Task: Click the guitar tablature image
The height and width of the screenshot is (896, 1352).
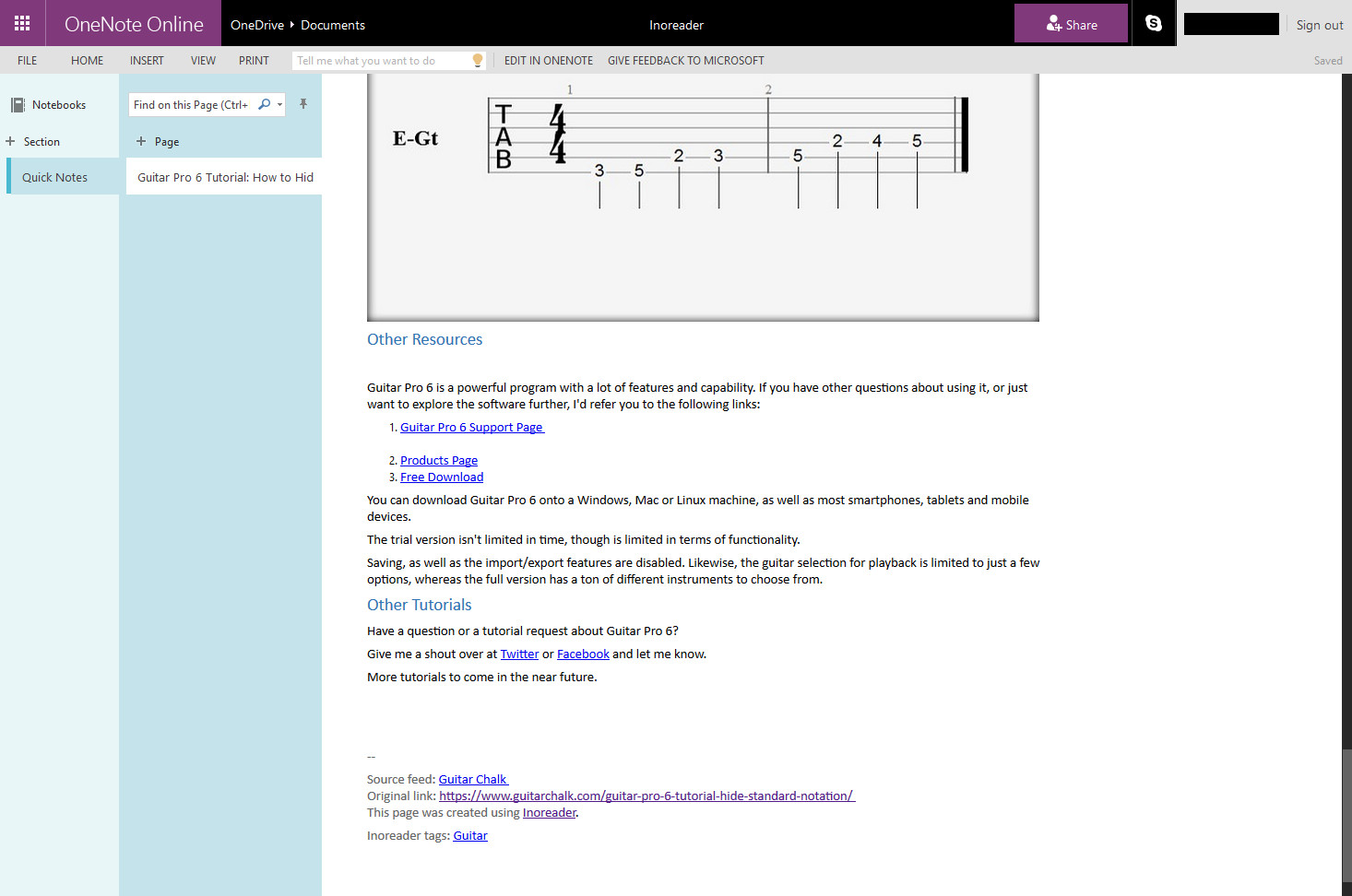Action: click(x=703, y=197)
